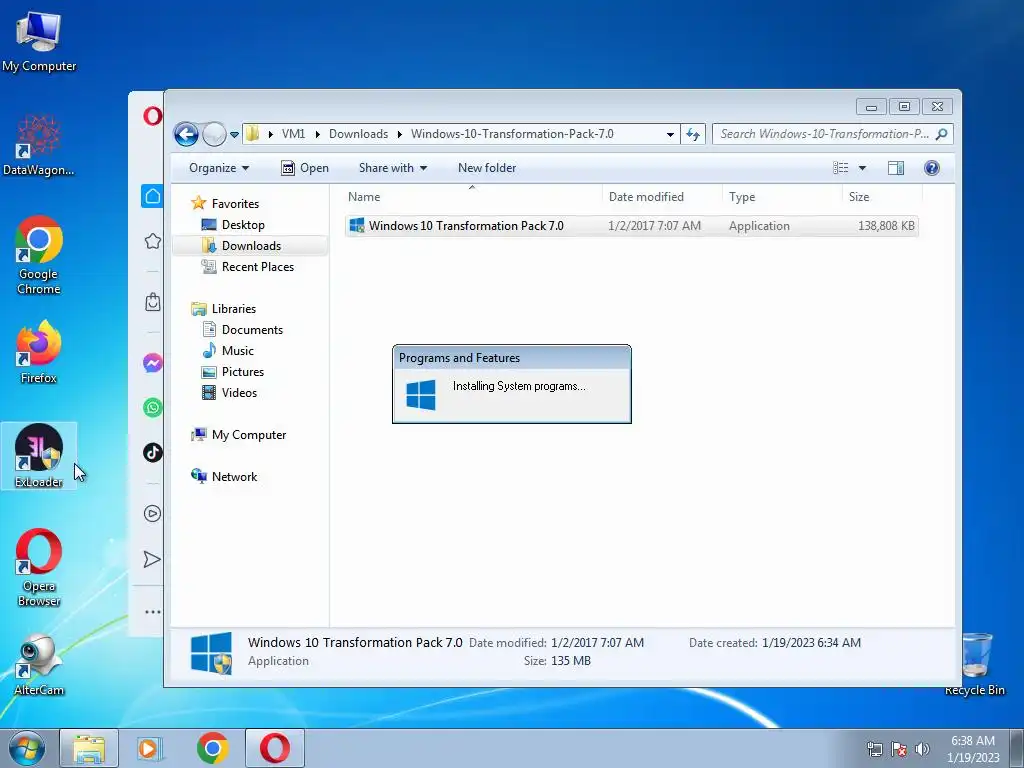Open Opera sidebar bookmarks star icon

point(152,241)
